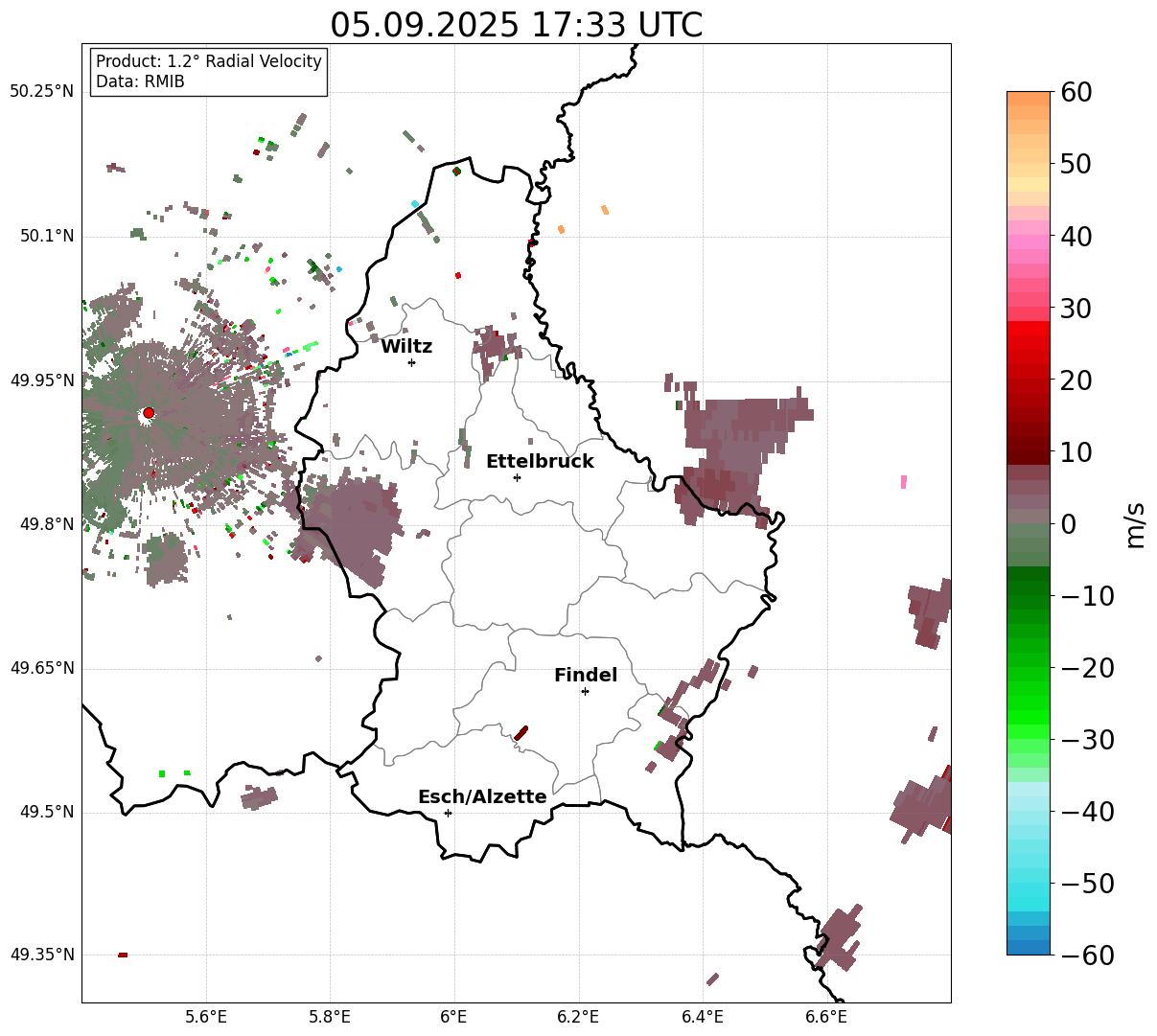
Task: Click the small dark red echo southwest of Findel
Action: click(521, 733)
